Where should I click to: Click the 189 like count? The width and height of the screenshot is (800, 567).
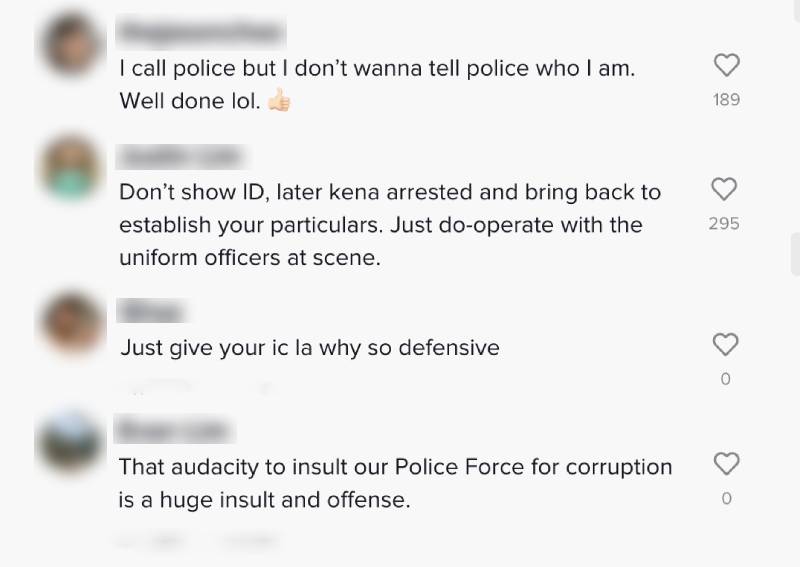coord(726,100)
